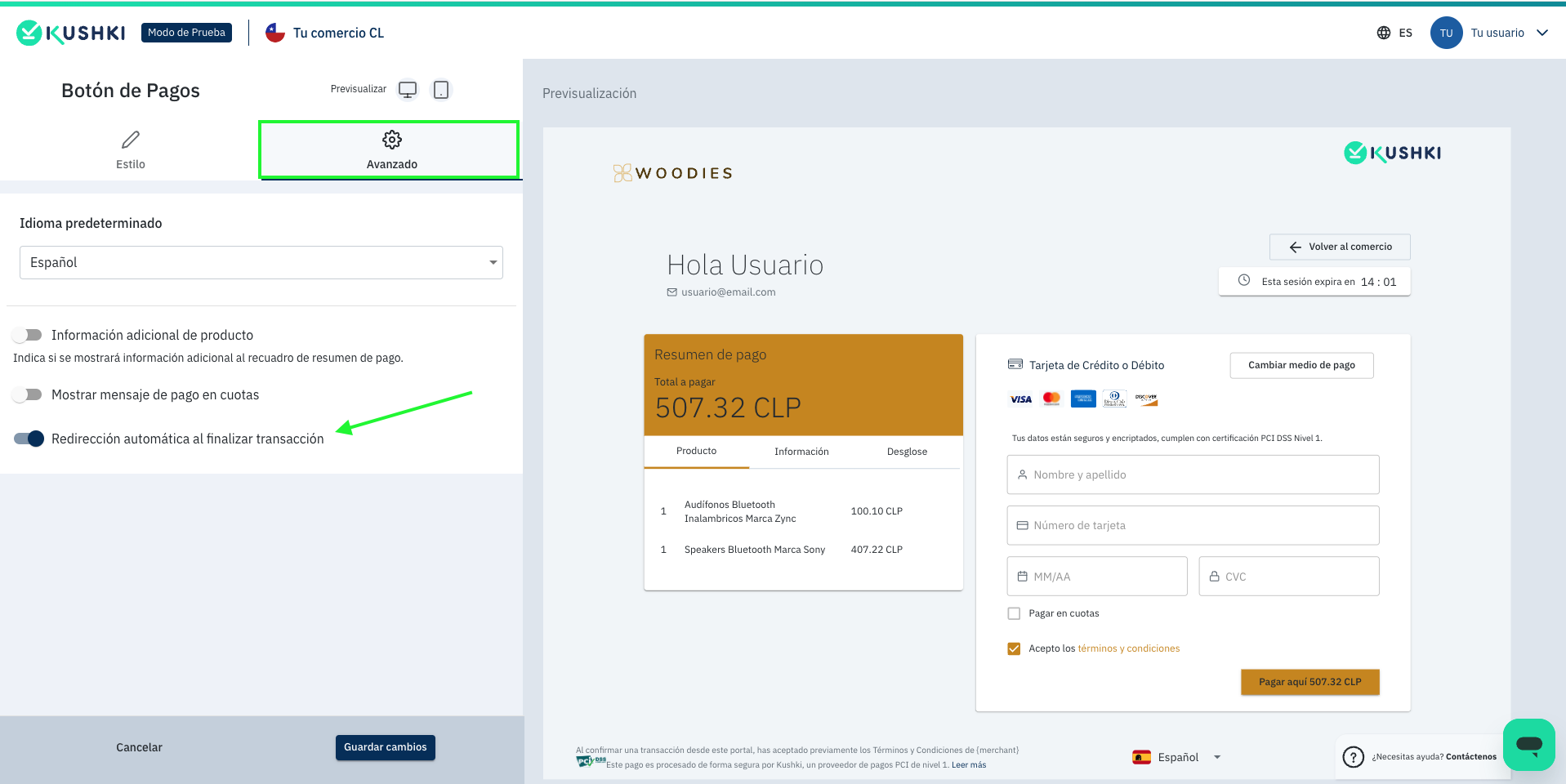This screenshot has height=784, width=1566.
Task: Click Cambiar medio de pago
Action: (x=1301, y=365)
